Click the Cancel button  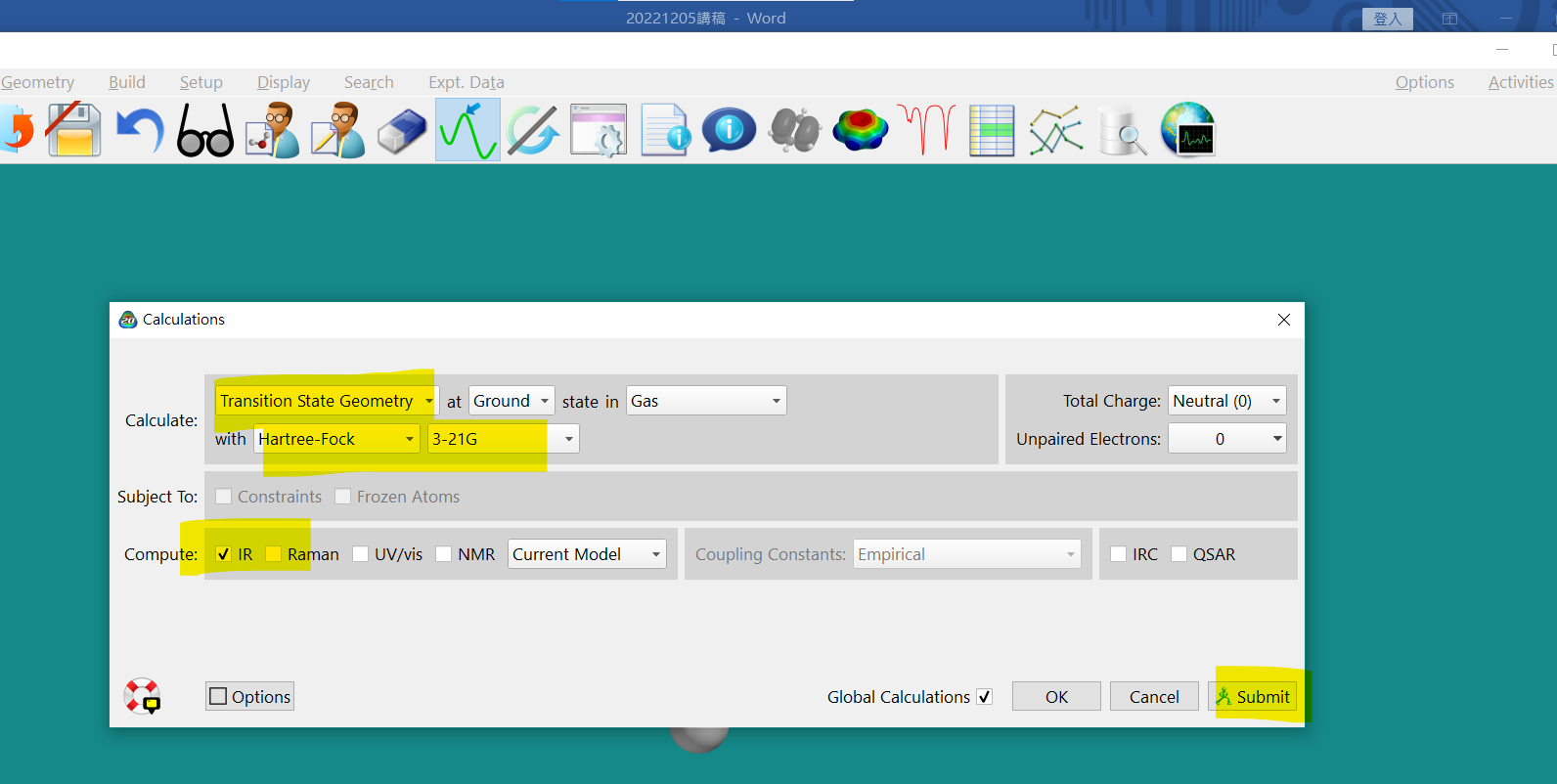point(1154,697)
